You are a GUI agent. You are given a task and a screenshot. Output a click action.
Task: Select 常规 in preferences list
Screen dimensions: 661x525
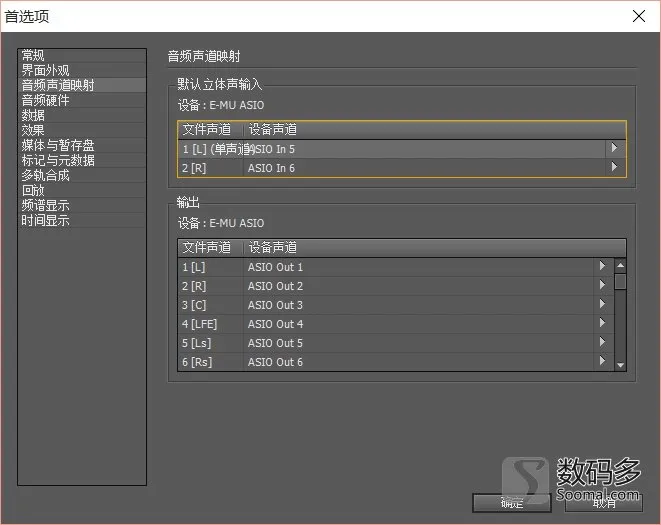click(33, 55)
